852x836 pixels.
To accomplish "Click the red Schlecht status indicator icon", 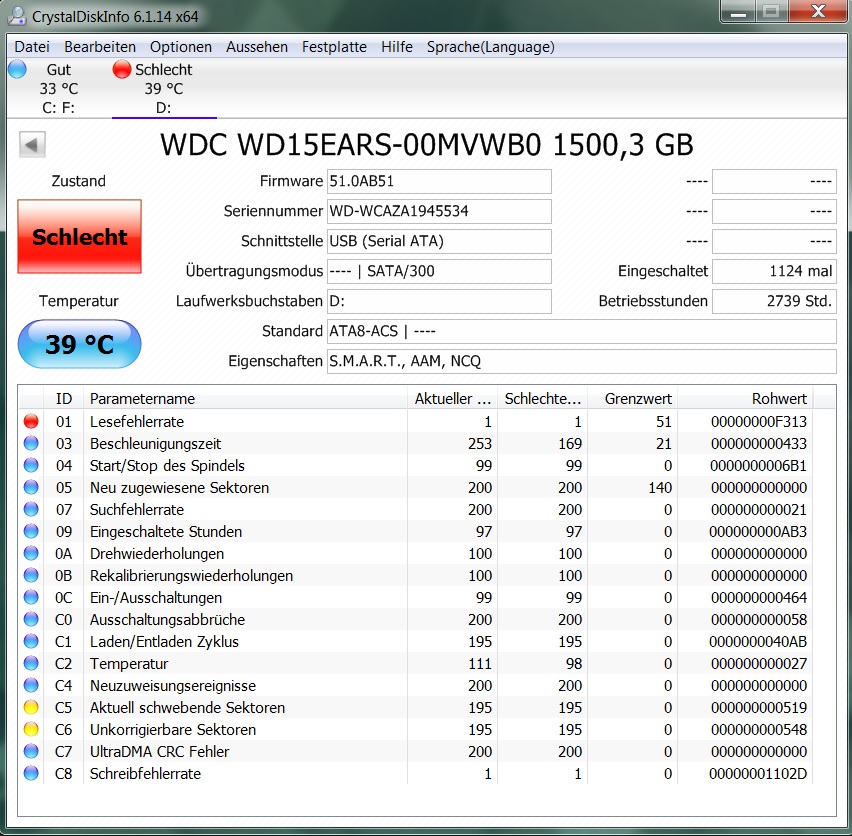I will pos(122,70).
